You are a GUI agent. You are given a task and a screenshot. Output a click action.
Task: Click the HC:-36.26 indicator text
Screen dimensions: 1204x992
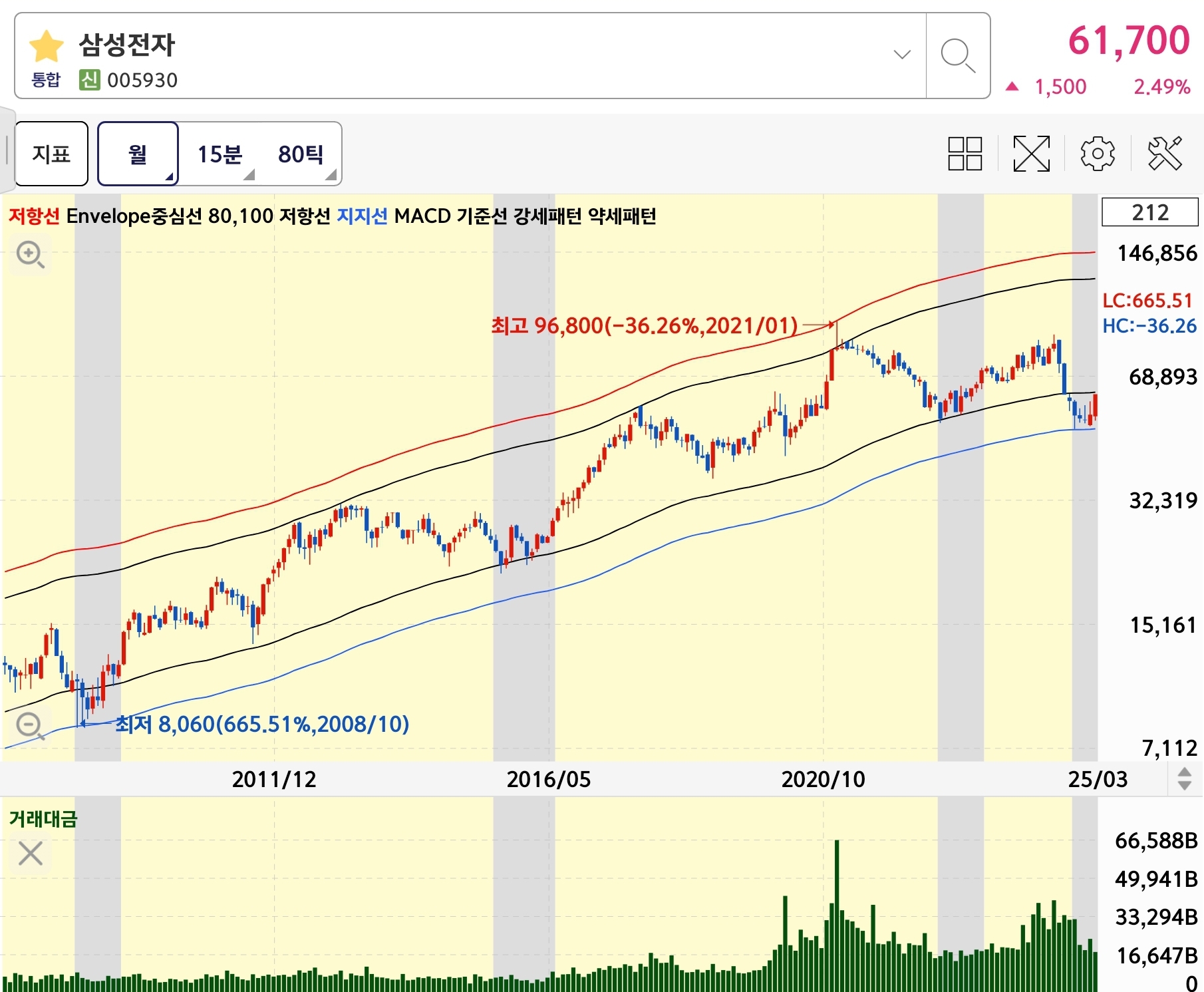1149,326
